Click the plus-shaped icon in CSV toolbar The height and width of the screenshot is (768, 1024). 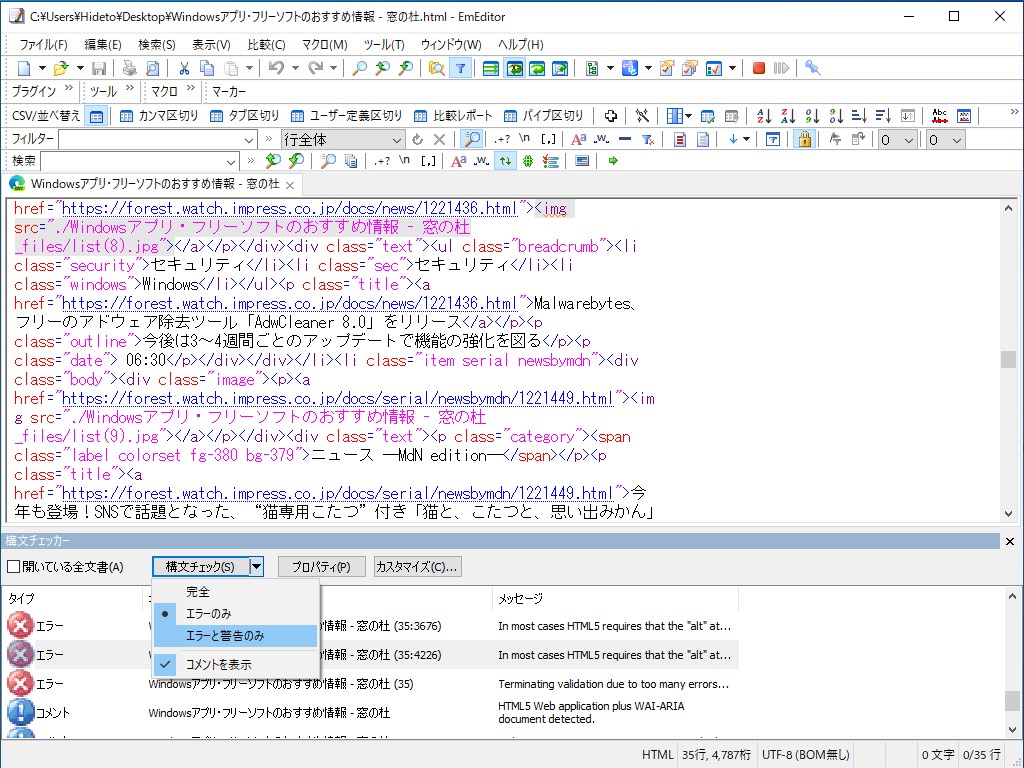[611, 116]
